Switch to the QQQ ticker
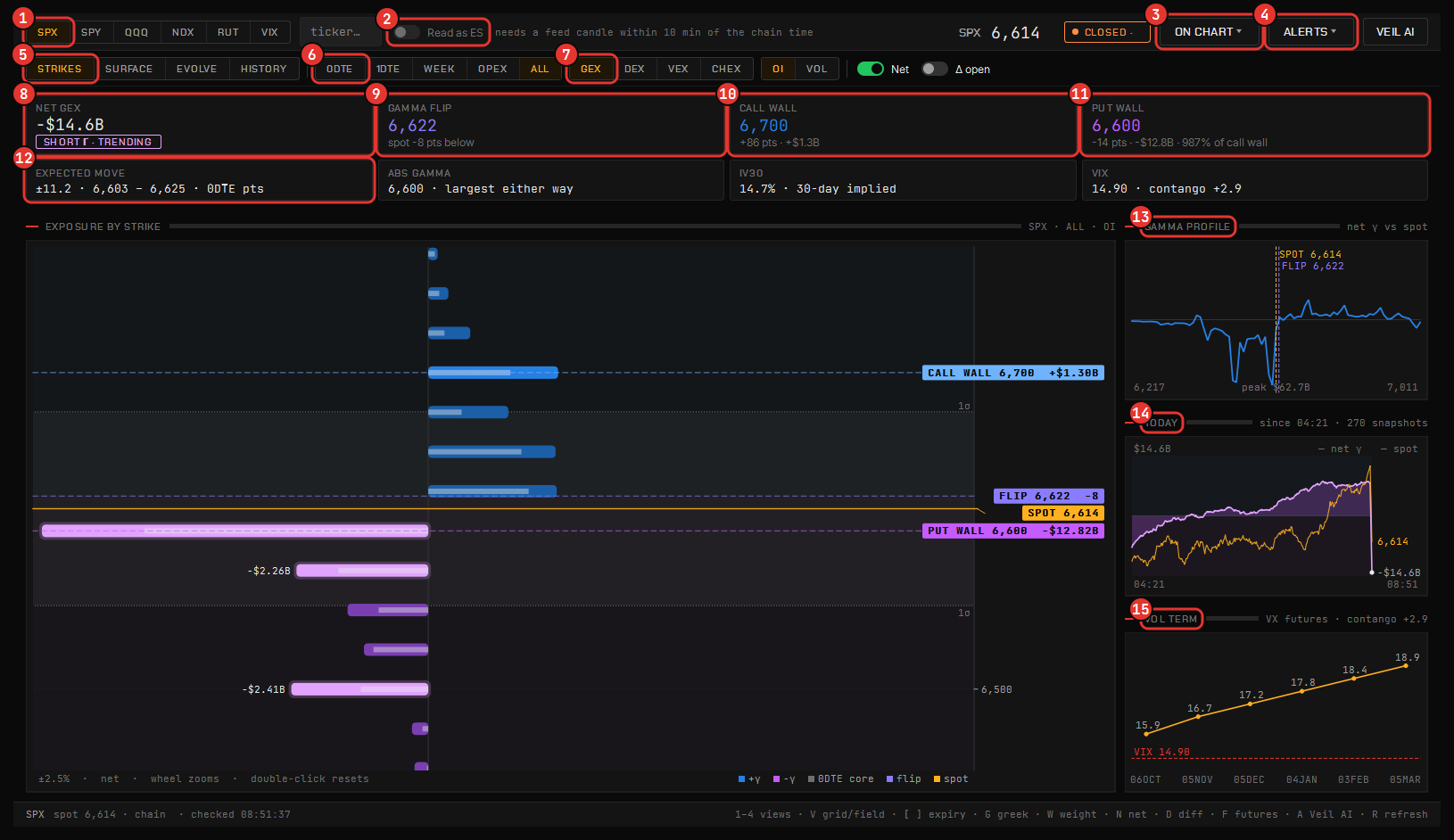Viewport: 1454px width, 840px height. tap(136, 32)
